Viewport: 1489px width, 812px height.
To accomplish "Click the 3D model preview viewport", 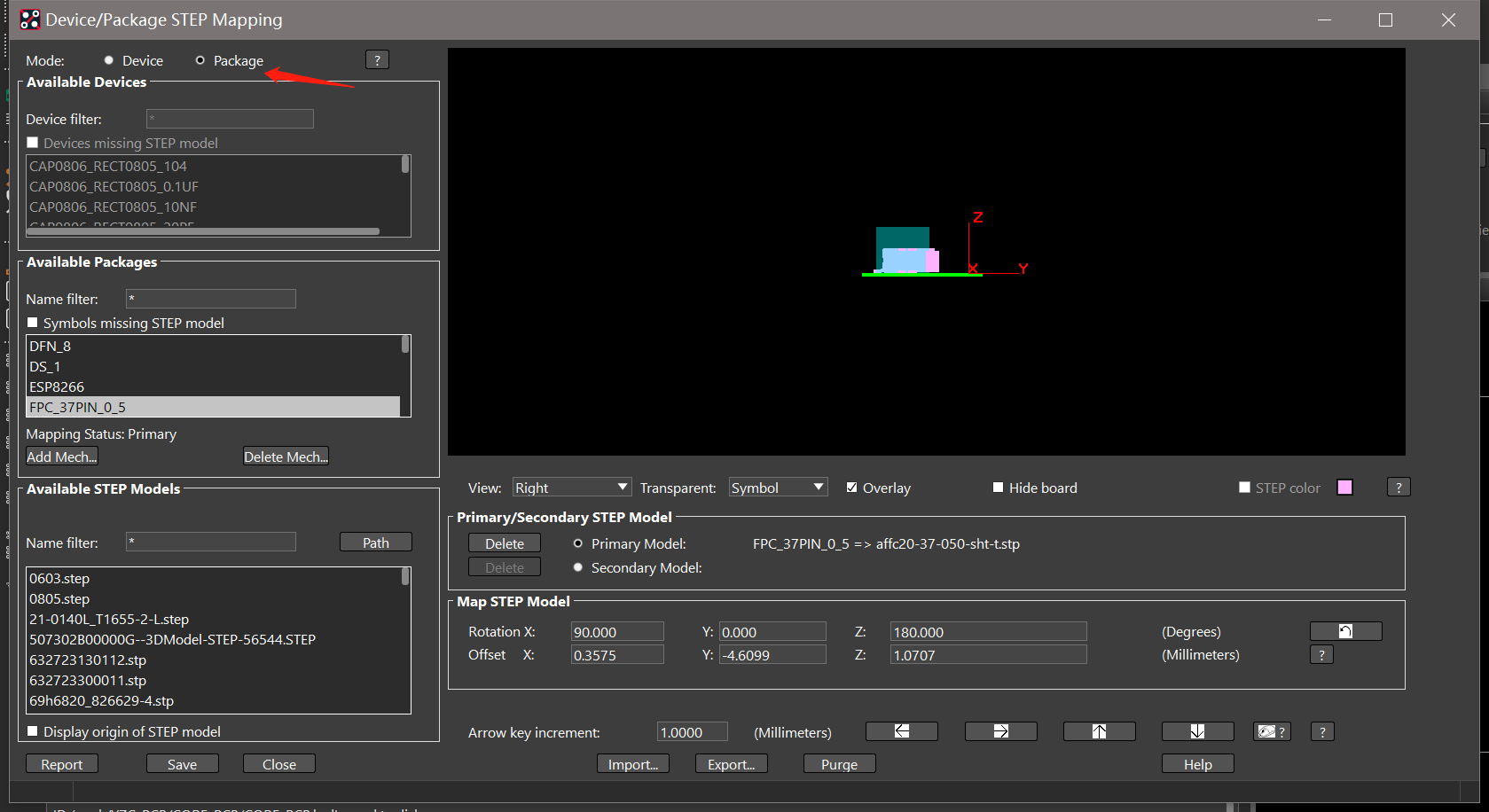I will 927,252.
